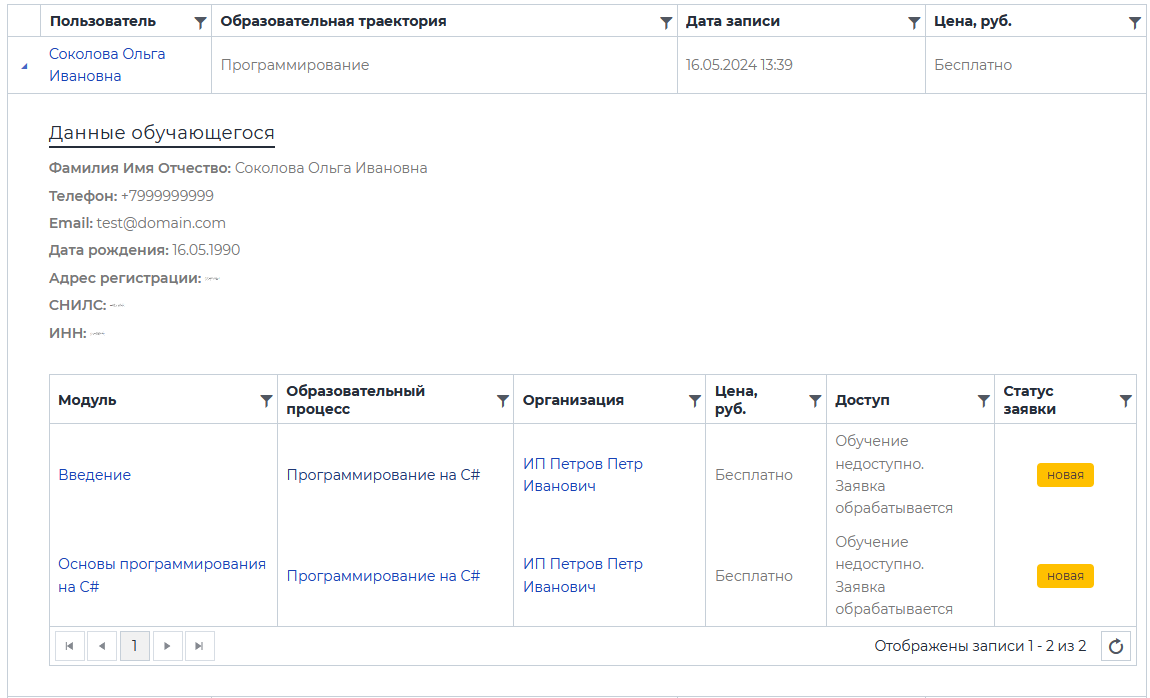Collapse the Соколова Ольга Ивановна row
The height and width of the screenshot is (698, 1150).
[24, 66]
